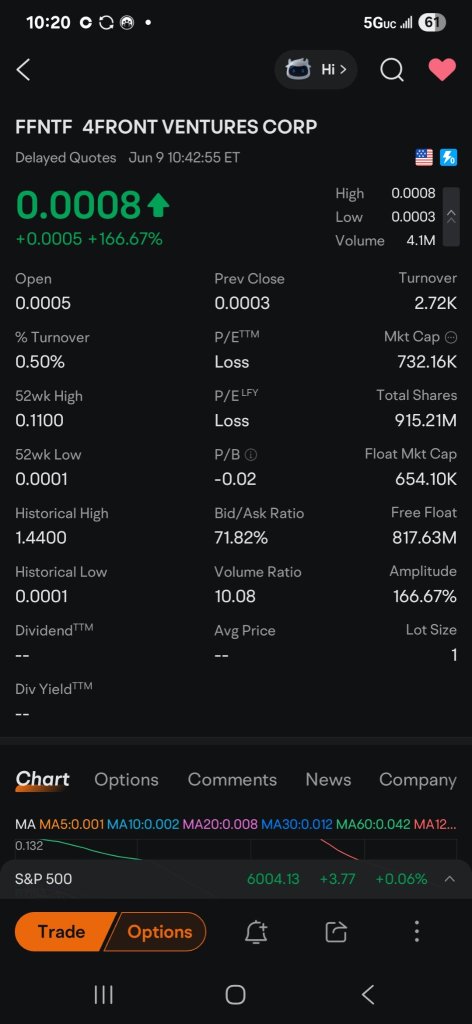
Task: Open the Company tab
Action: point(418,779)
